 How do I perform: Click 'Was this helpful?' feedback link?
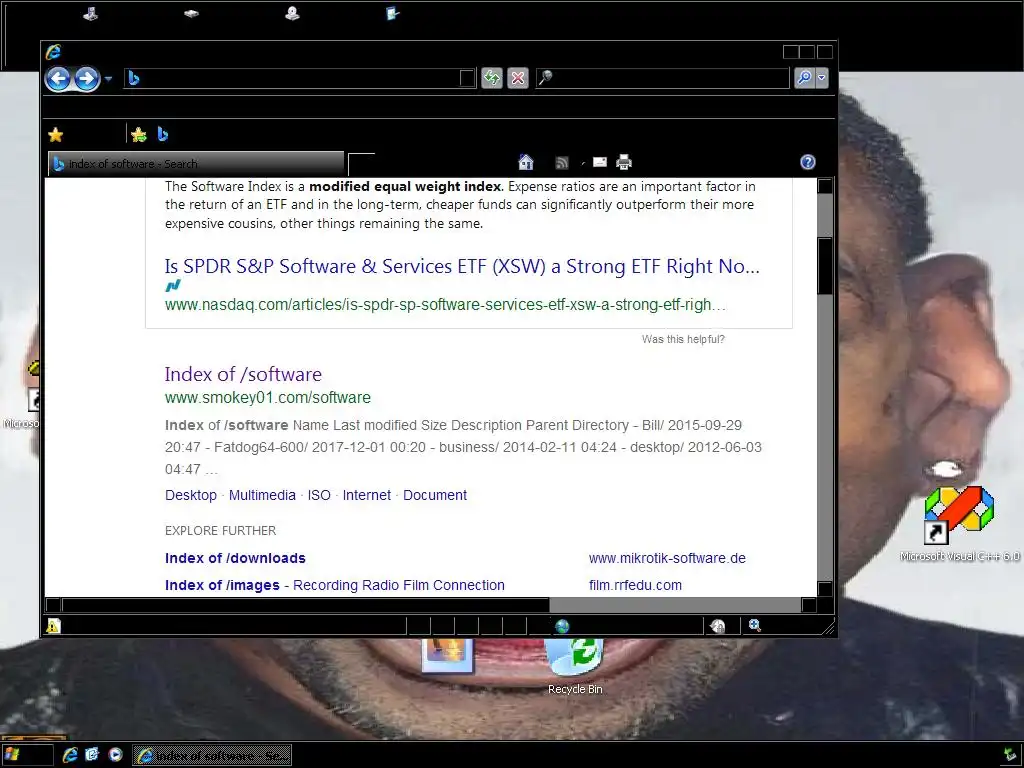pyautogui.click(x=683, y=339)
